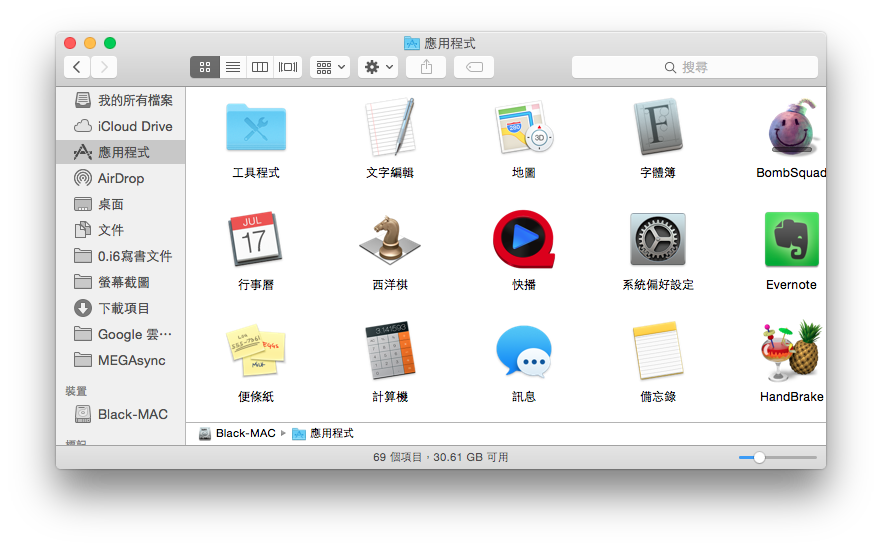The image size is (882, 549).
Task: Go back with the left arrow
Action: click(x=77, y=67)
